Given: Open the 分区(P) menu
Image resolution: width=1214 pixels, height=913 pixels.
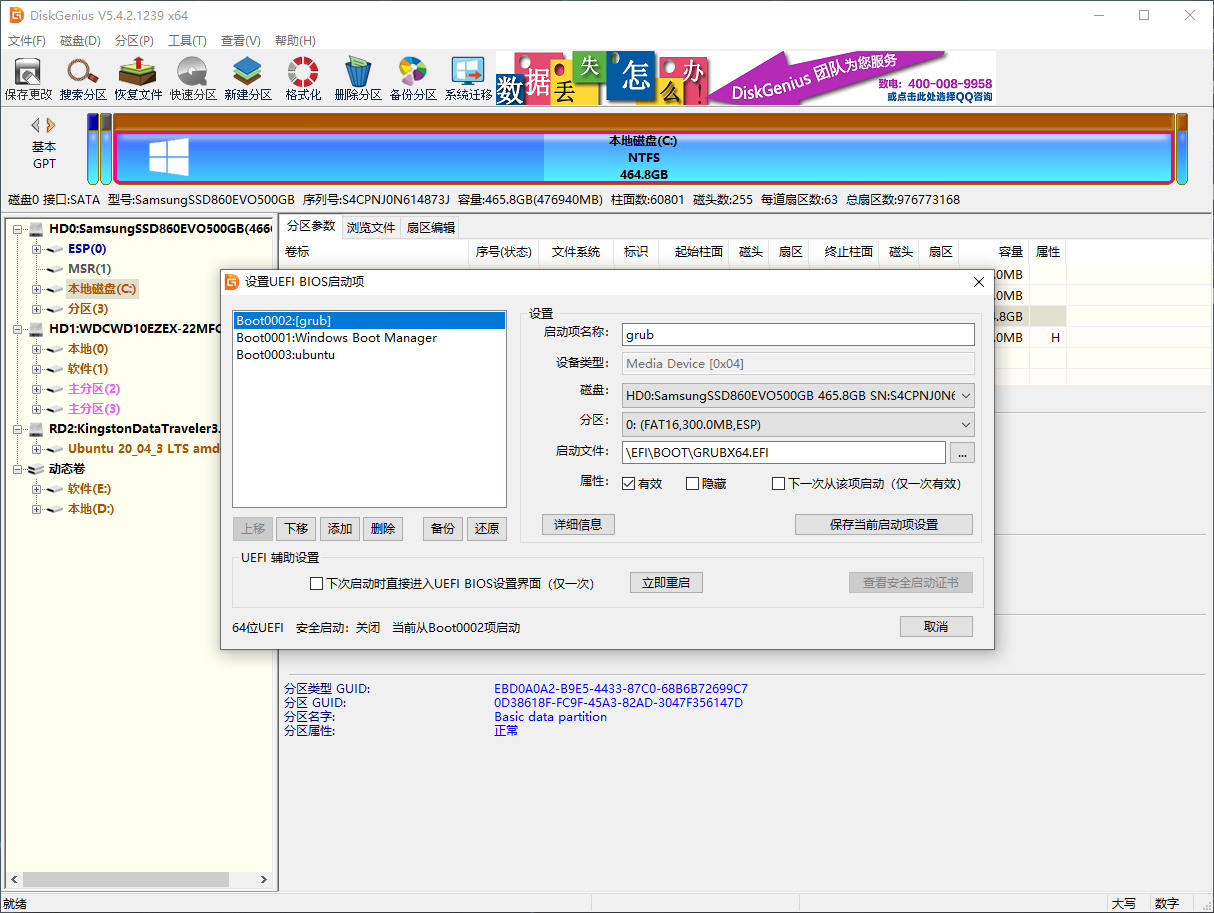Looking at the screenshot, I should pyautogui.click(x=134, y=41).
